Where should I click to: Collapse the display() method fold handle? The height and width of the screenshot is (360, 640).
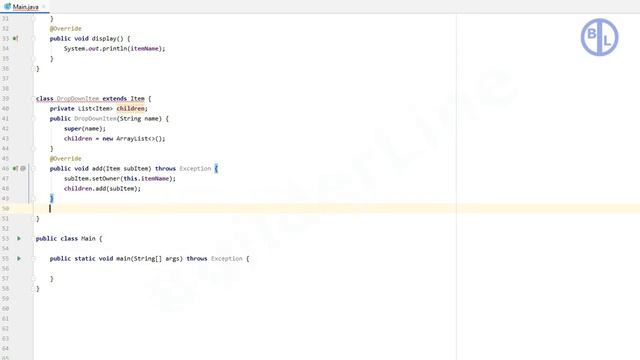pyautogui.click(x=34, y=38)
